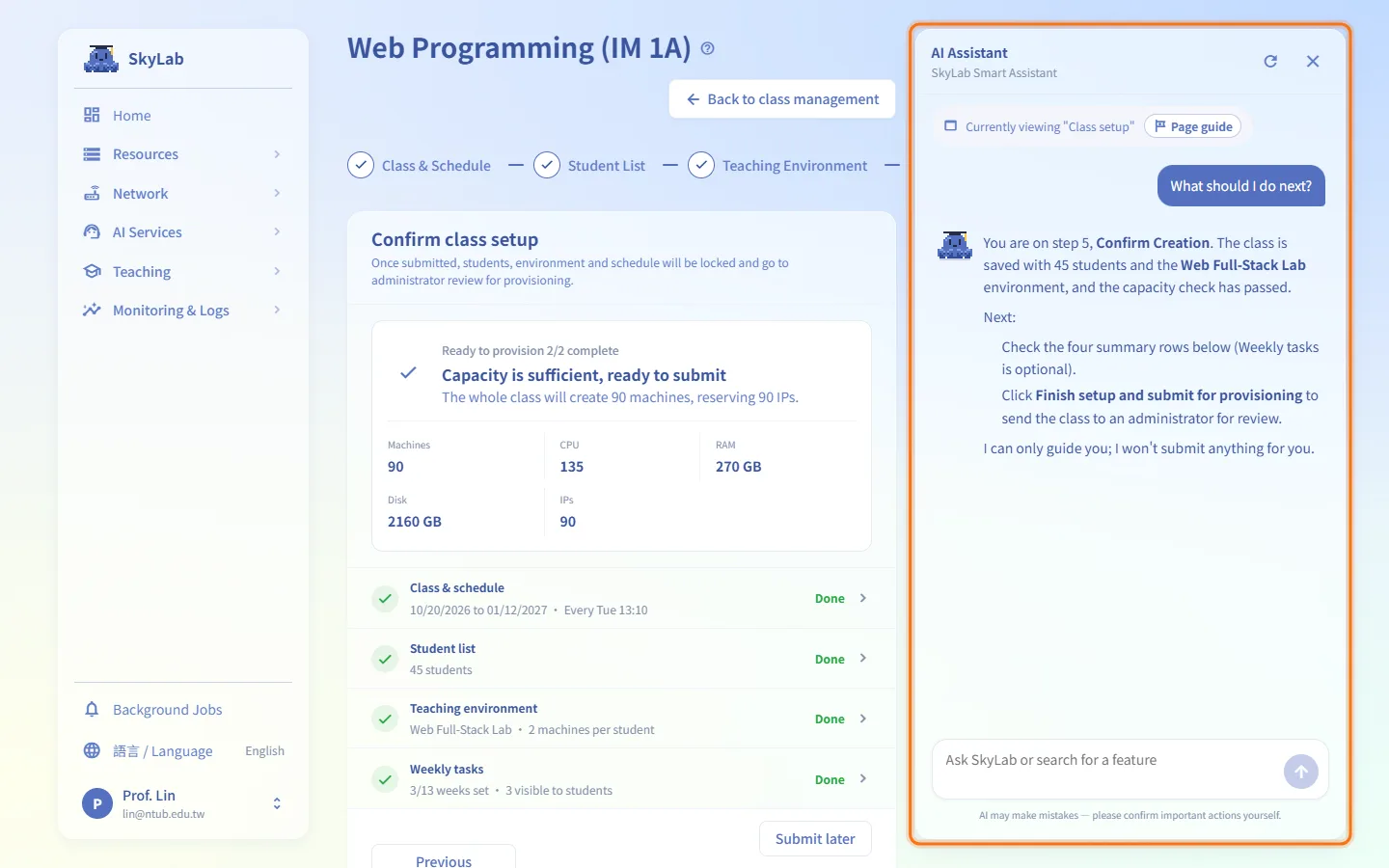Jump to the Teaching Environment step
The height and width of the screenshot is (868, 1389).
tap(777, 166)
